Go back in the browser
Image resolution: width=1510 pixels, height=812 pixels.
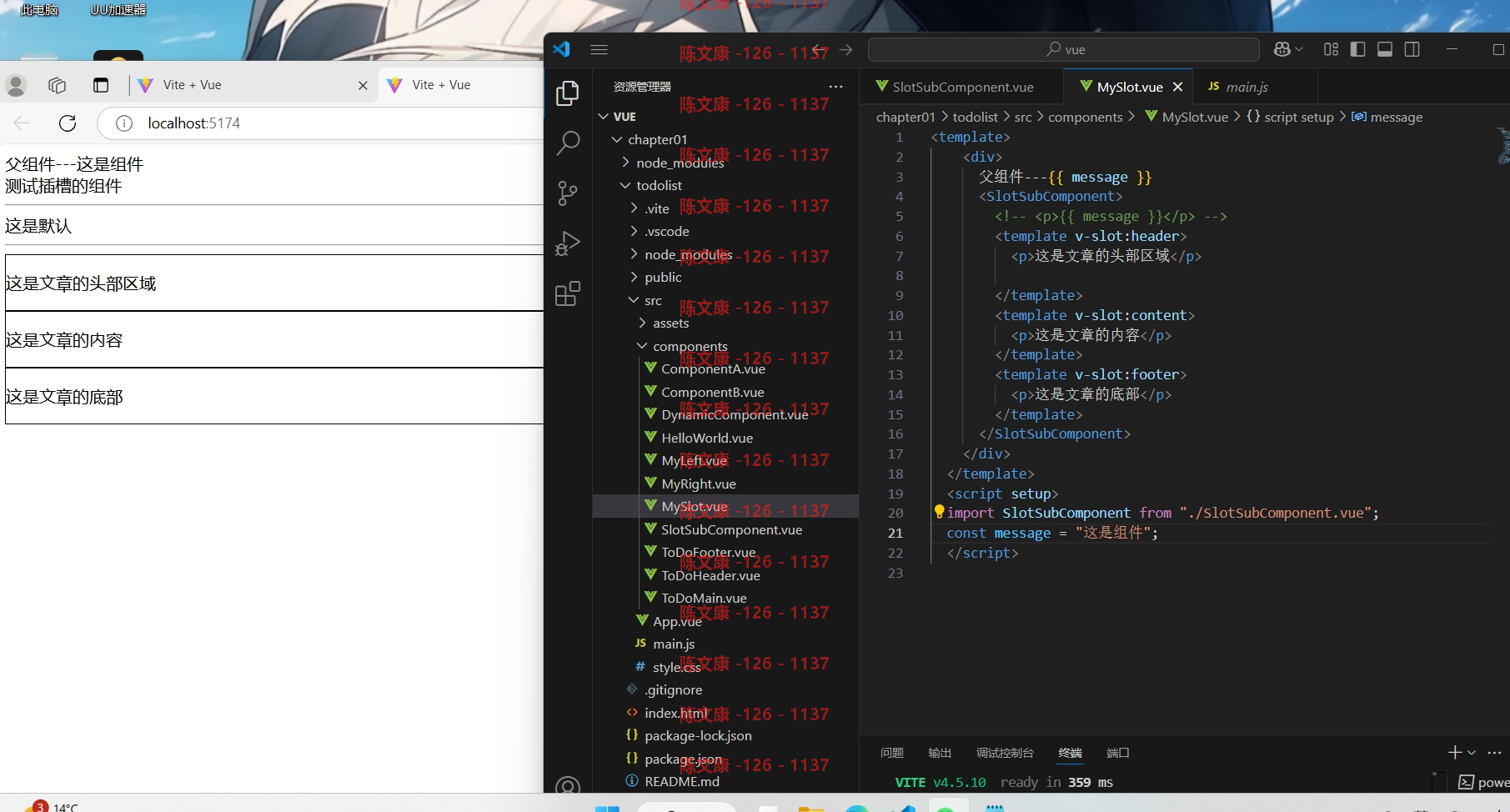(22, 123)
